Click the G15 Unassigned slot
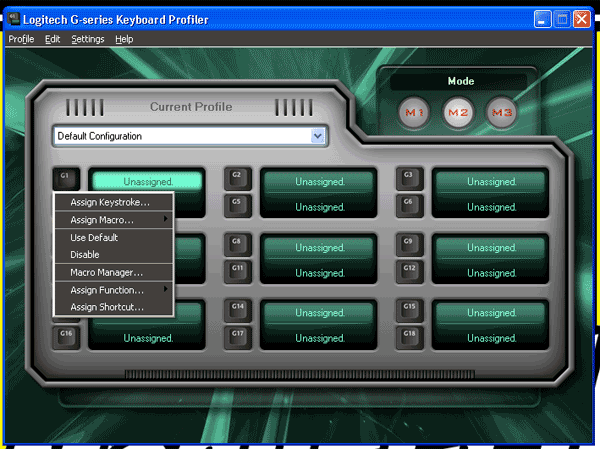 (x=491, y=313)
